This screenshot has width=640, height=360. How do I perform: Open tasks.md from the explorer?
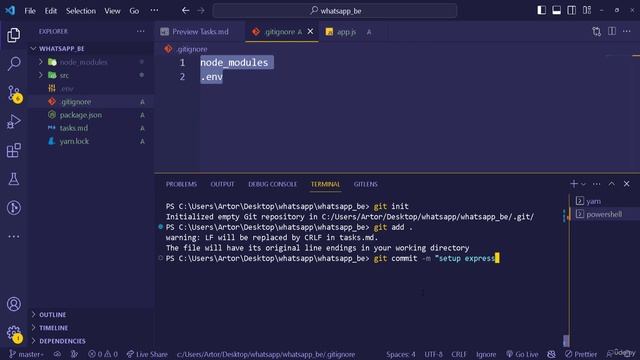click(73, 128)
